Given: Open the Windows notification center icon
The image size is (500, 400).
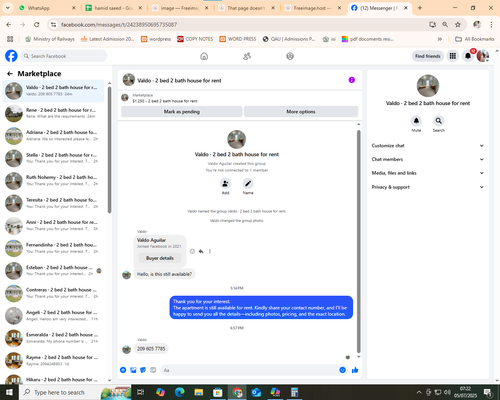Looking at the screenshot, I should [x=488, y=392].
